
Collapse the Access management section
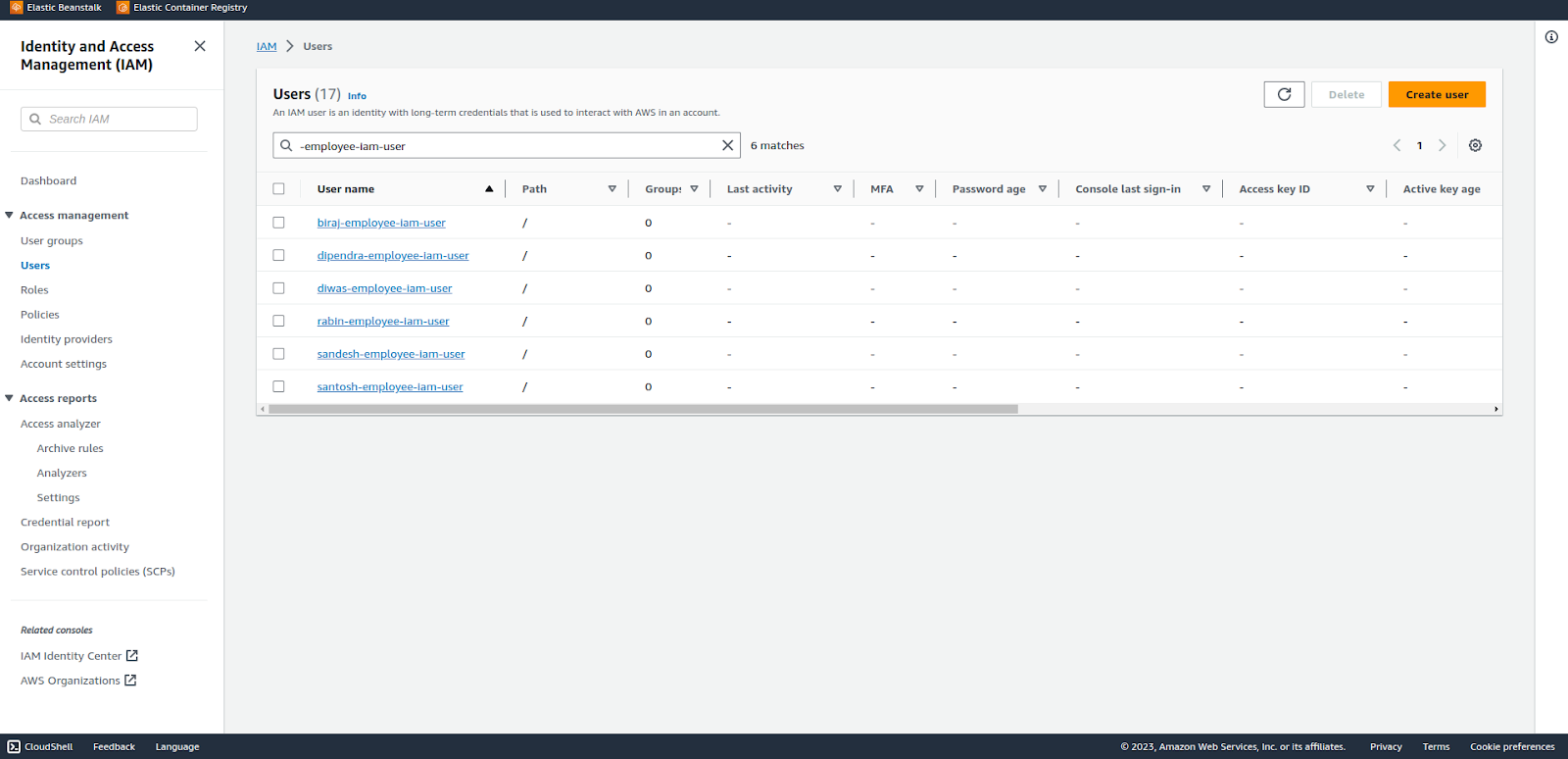9,215
